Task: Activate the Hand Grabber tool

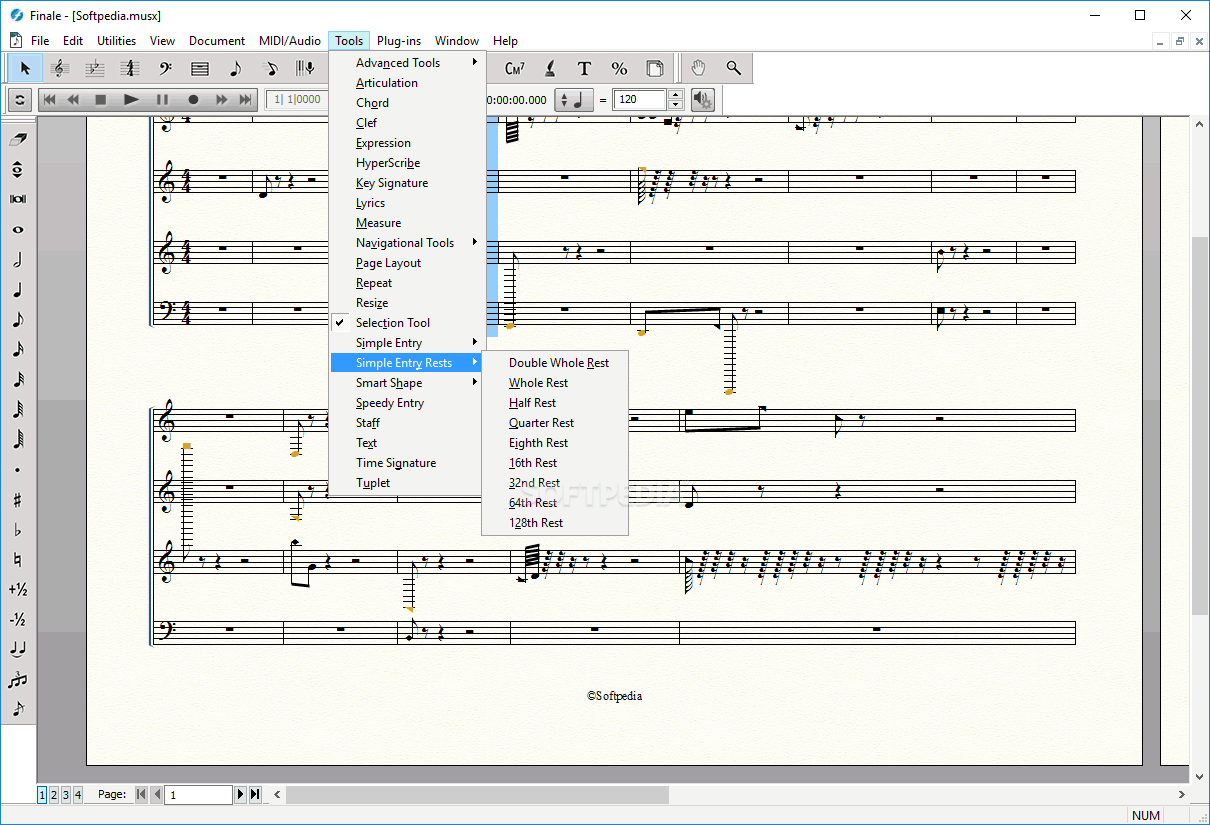Action: pos(699,68)
